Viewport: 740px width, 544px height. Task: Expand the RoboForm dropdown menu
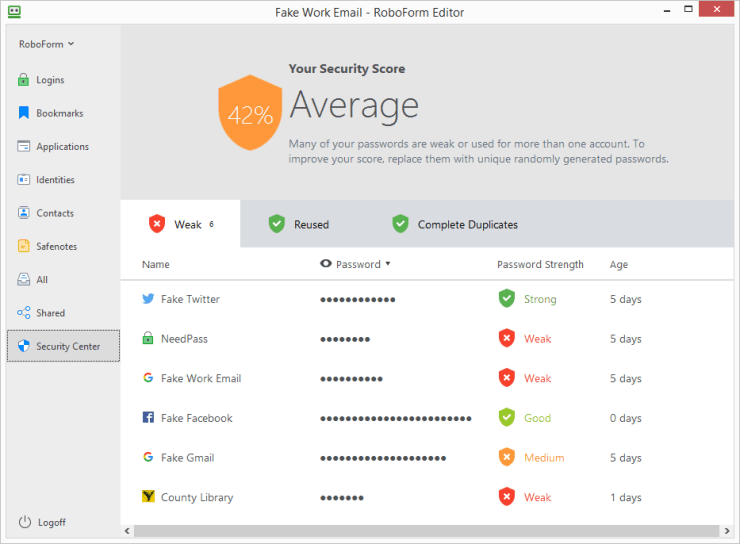pyautogui.click(x=46, y=44)
